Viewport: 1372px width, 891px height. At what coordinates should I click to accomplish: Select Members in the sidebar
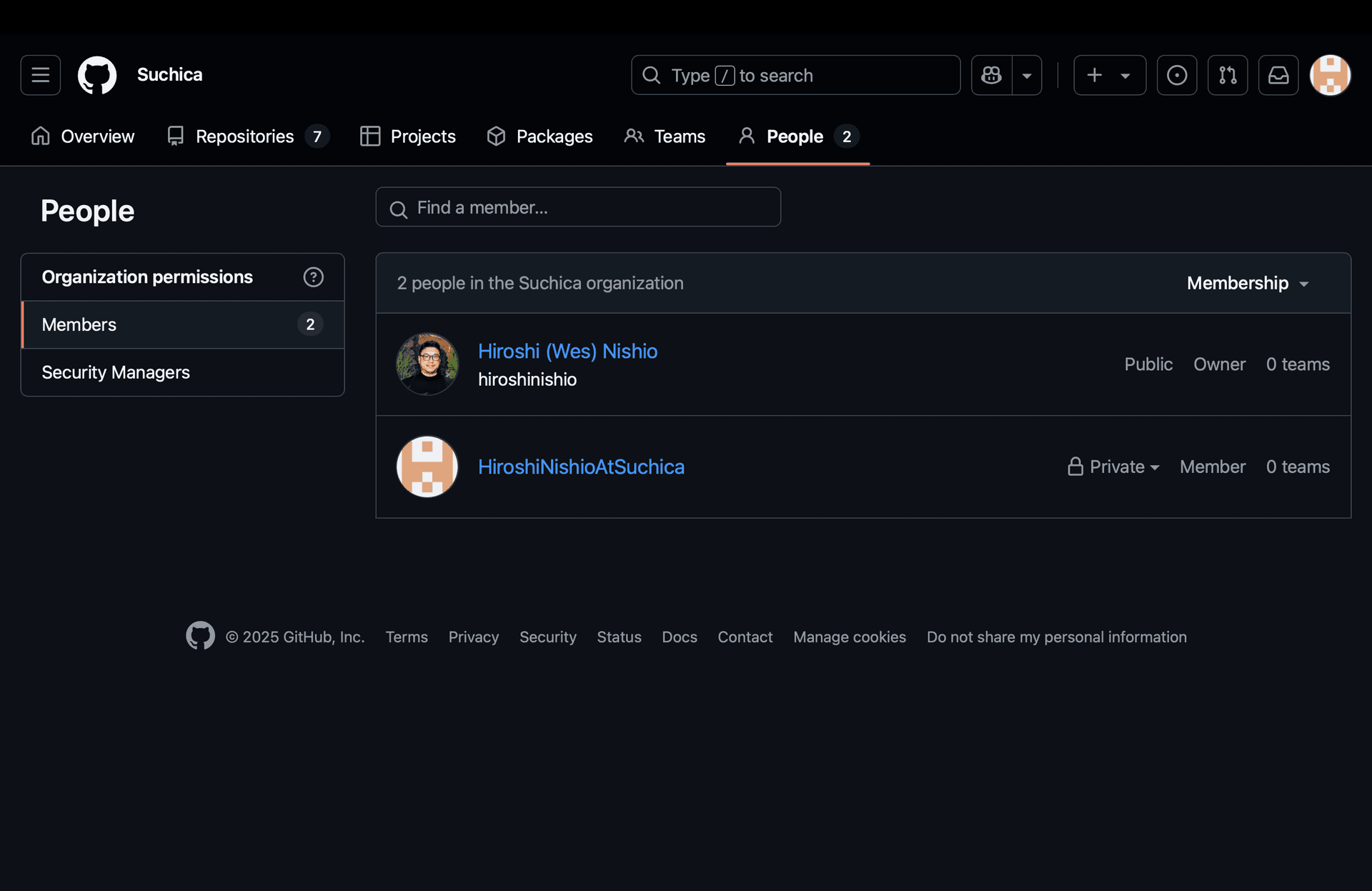[x=79, y=324]
